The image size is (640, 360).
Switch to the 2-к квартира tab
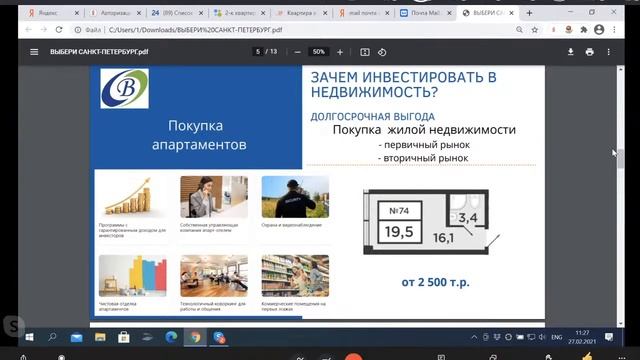coord(238,13)
